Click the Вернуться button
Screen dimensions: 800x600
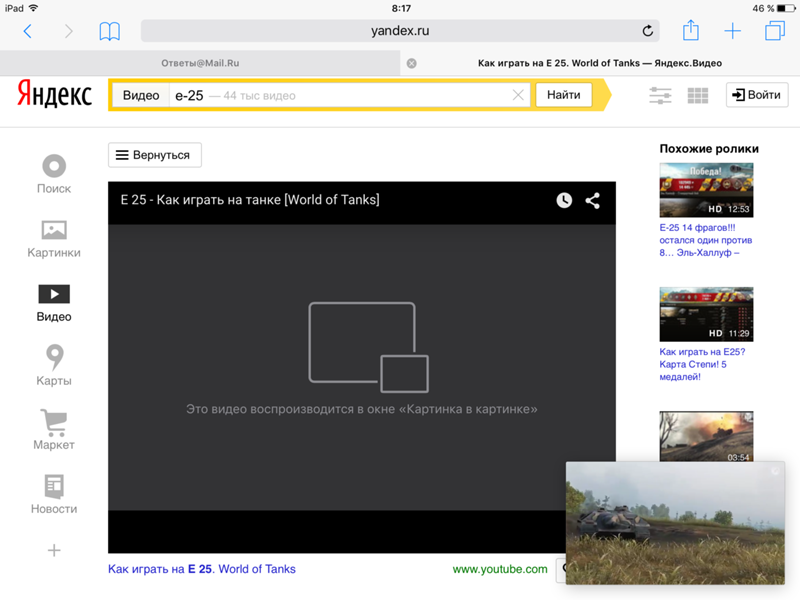(155, 155)
